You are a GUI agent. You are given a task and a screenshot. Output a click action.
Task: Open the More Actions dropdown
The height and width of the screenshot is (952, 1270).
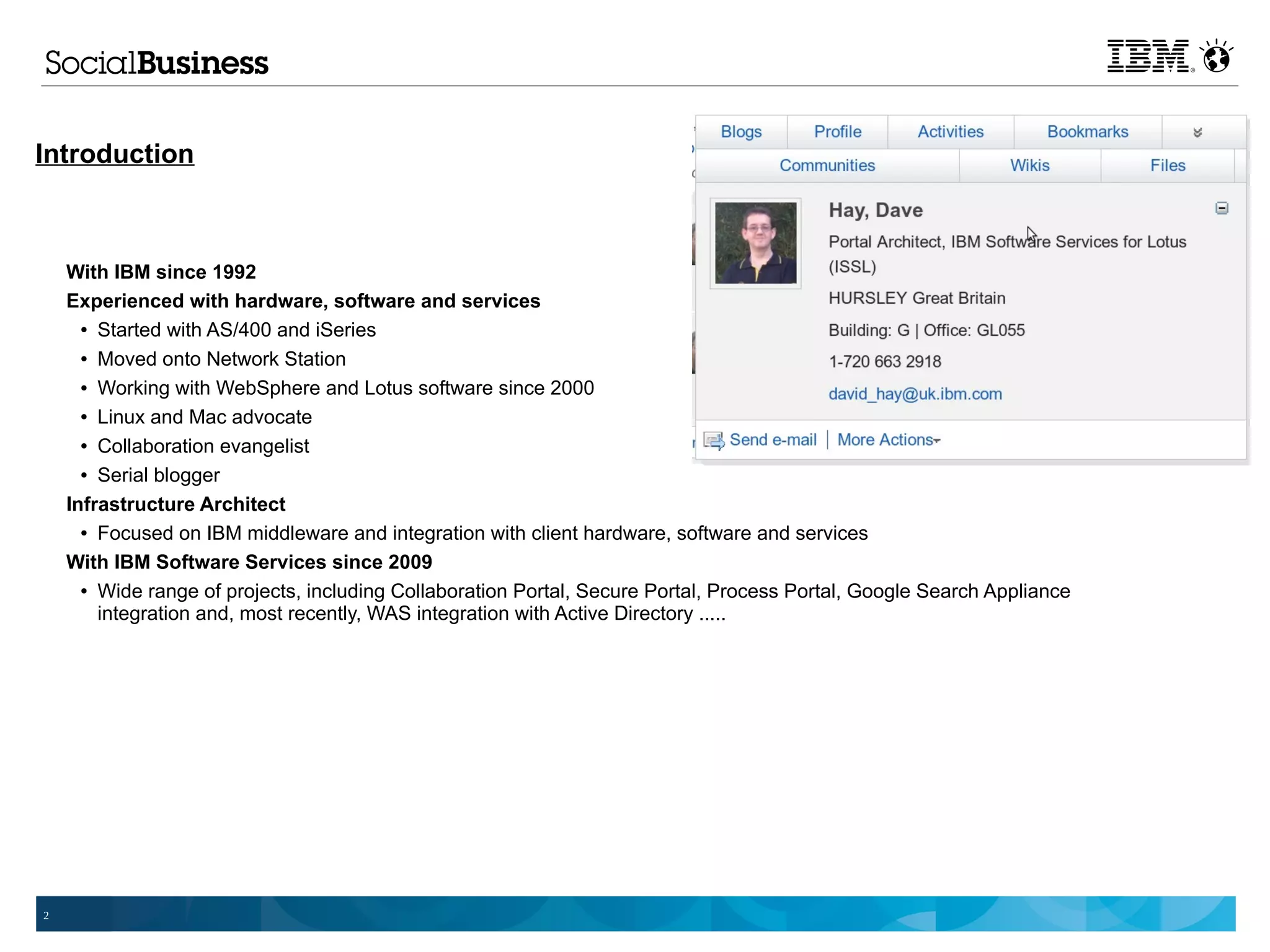[x=888, y=440]
